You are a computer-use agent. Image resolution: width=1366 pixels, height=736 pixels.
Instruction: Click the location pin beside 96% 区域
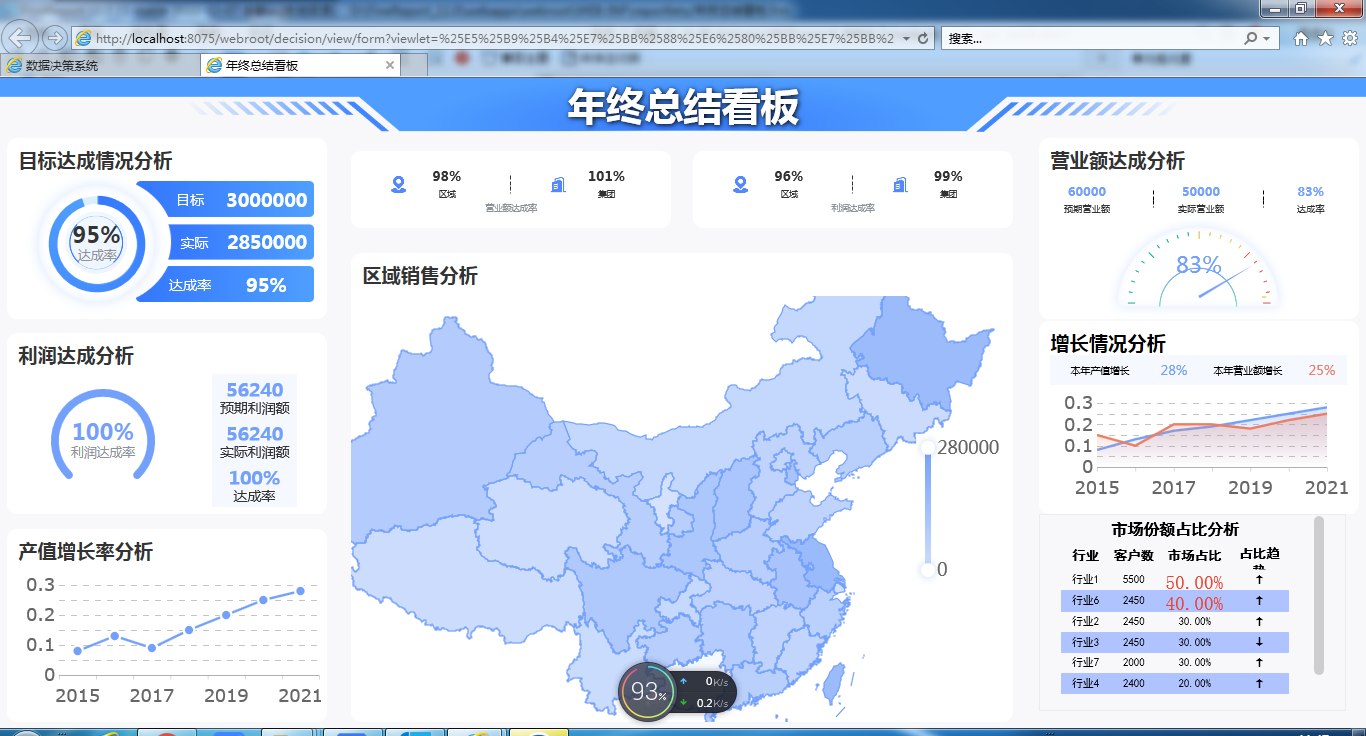click(741, 184)
